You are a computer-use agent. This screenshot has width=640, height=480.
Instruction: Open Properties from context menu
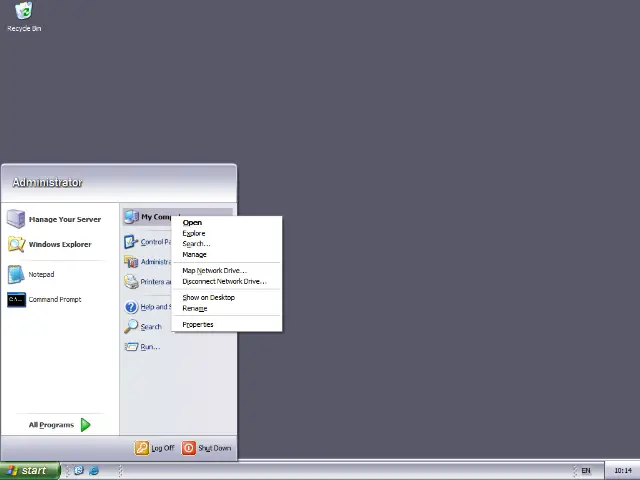(x=227, y=324)
